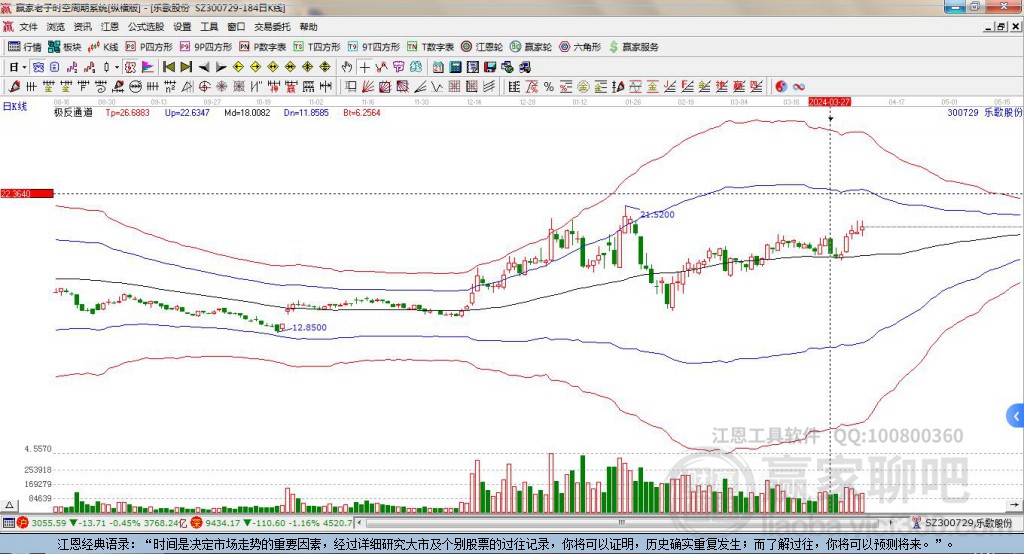Click the 21.5200 high price annotation
Screen dimensions: 1024x554
[x=657, y=214]
